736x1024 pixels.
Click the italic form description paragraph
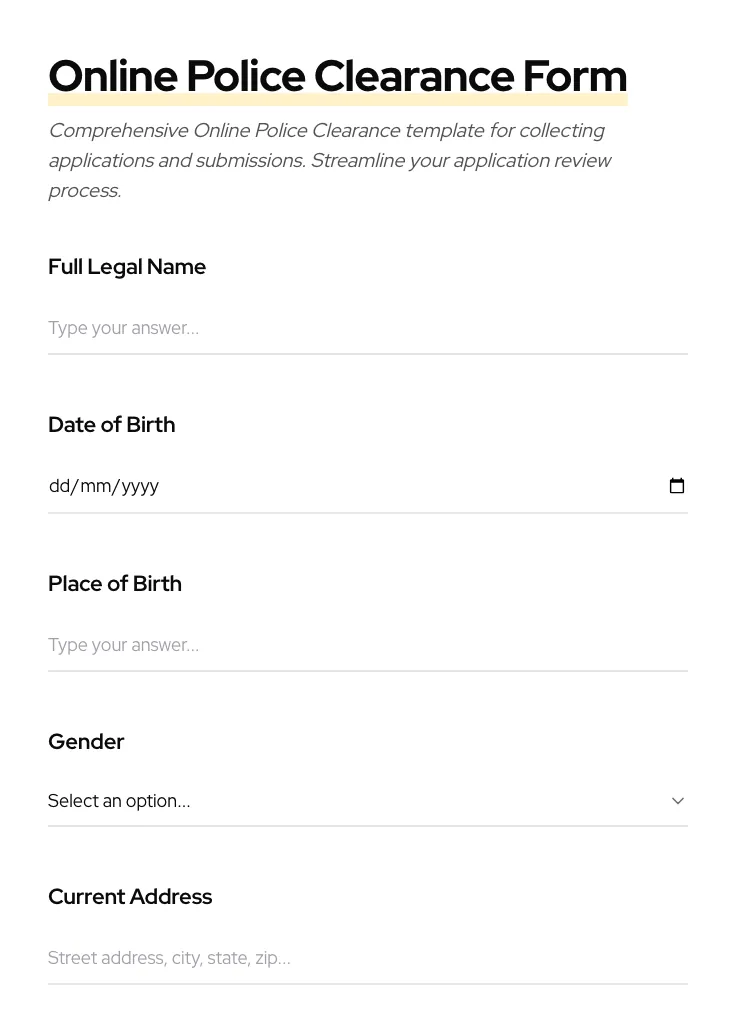(x=329, y=160)
